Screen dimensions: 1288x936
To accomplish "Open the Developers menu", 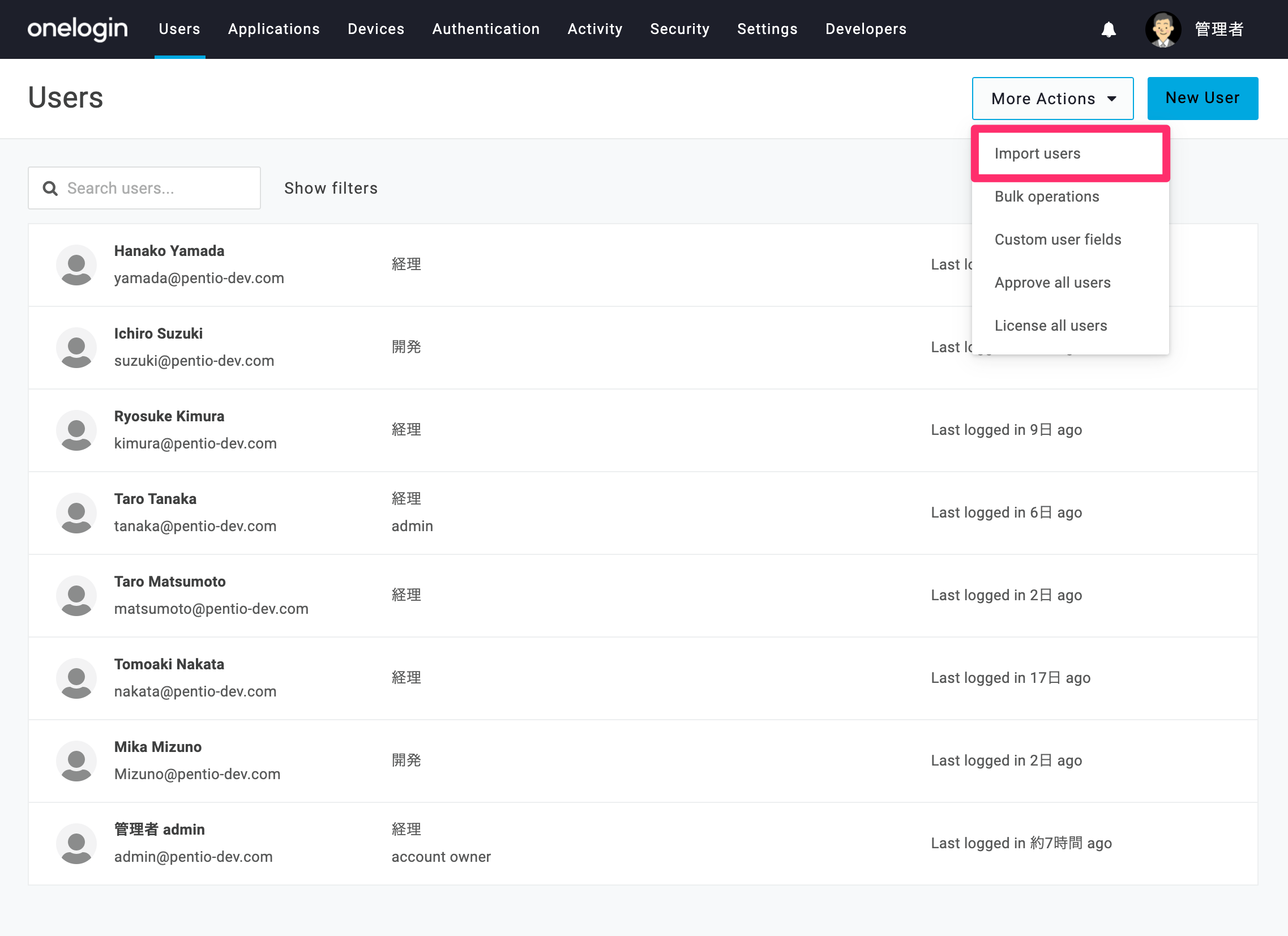I will pyautogui.click(x=866, y=29).
